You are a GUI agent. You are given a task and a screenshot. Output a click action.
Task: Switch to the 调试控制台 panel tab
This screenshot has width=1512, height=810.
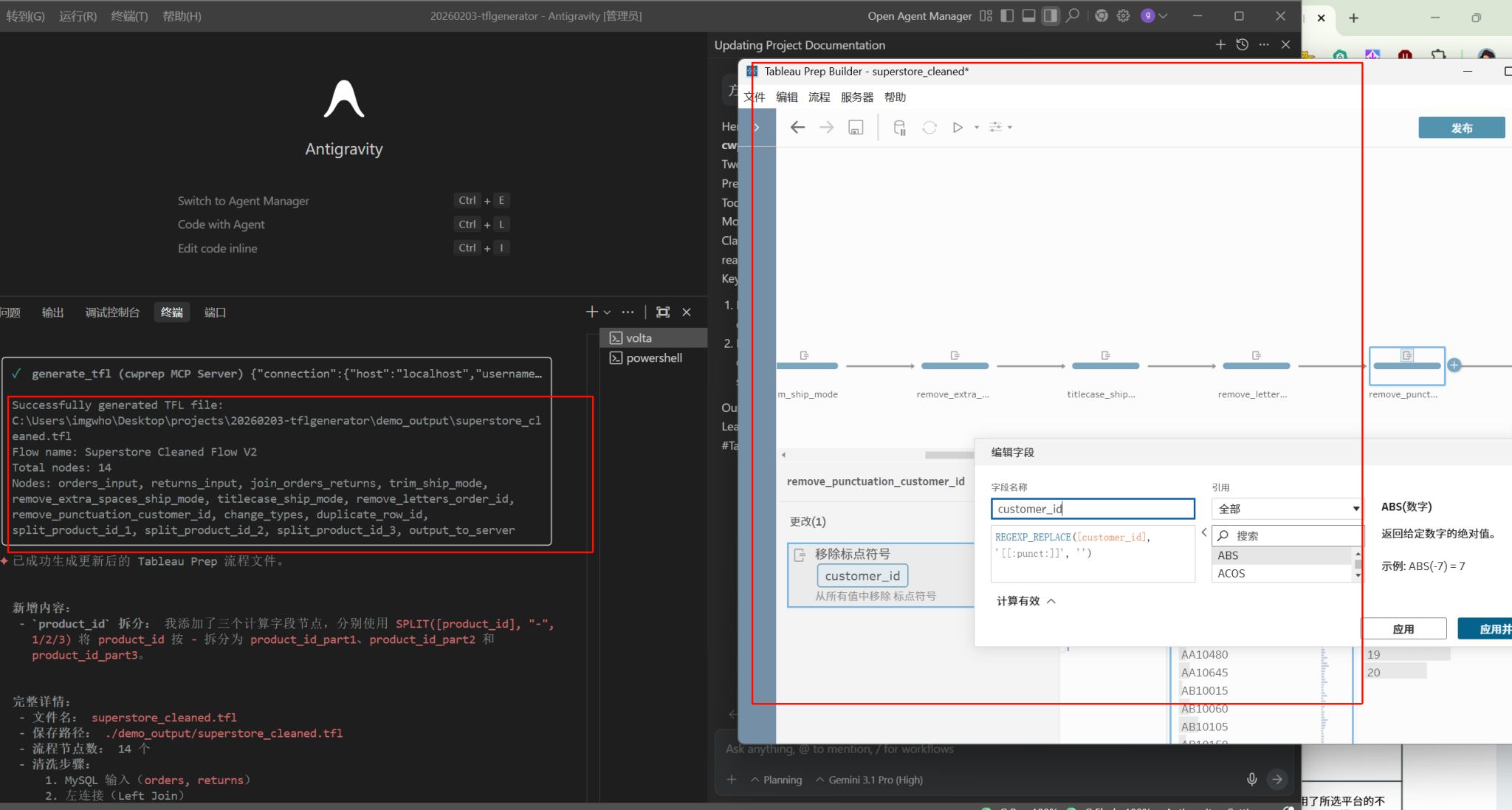112,312
